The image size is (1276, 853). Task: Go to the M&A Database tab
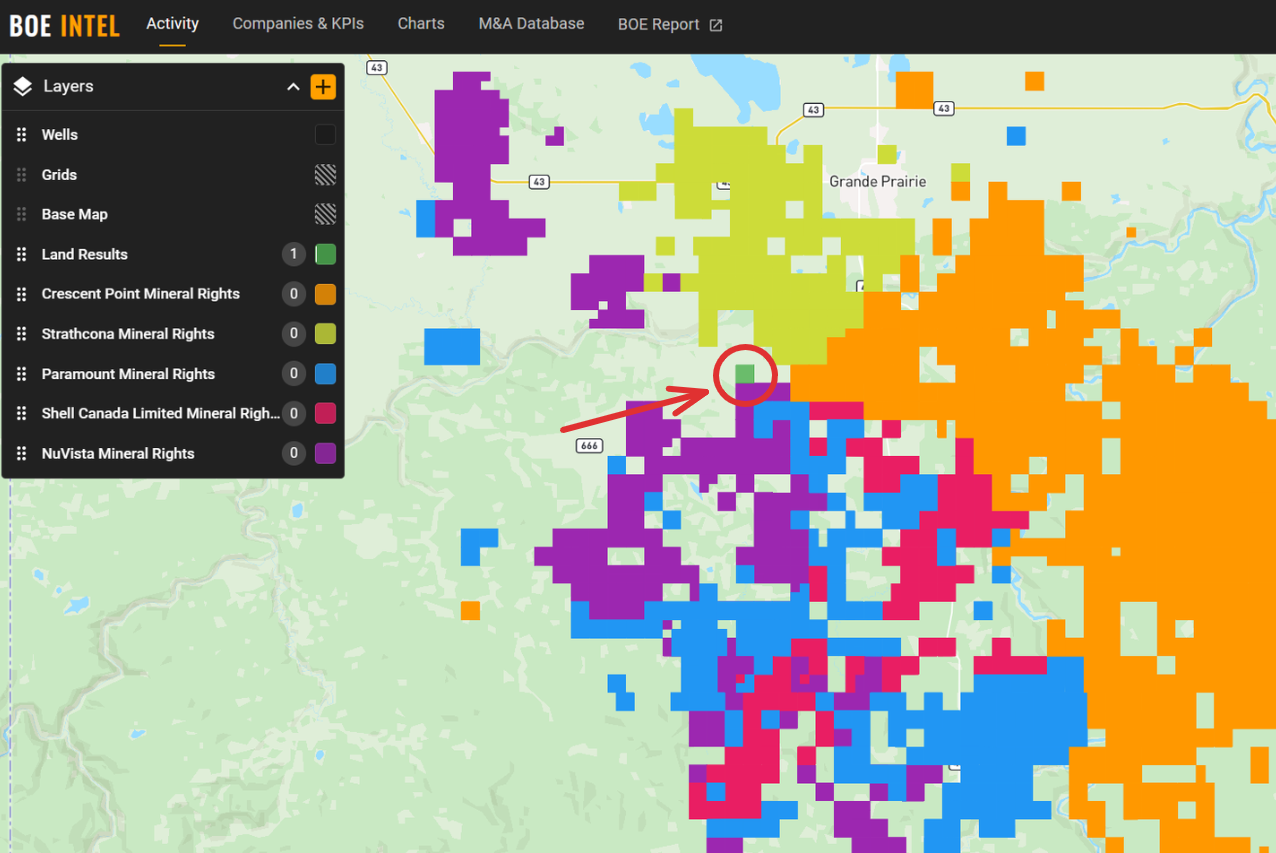531,23
